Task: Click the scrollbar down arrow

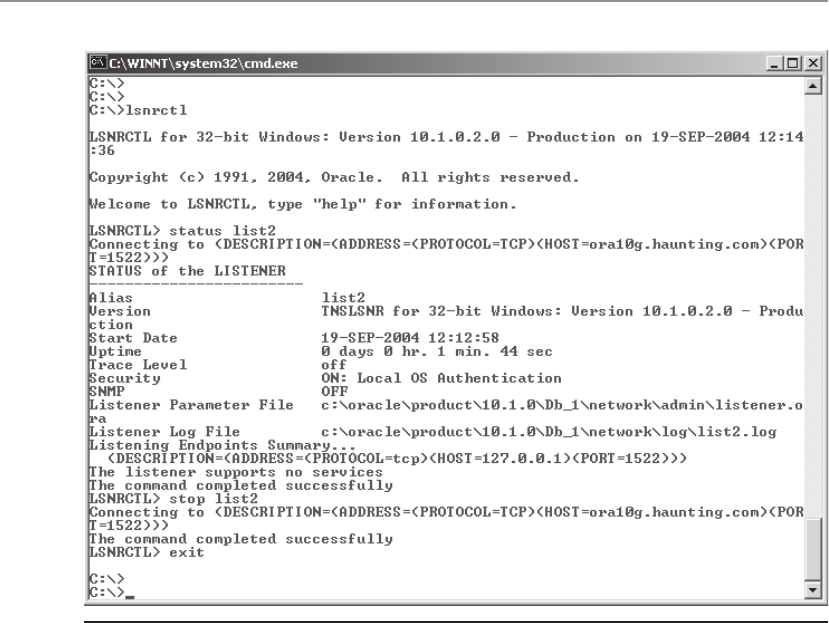Action: click(813, 590)
